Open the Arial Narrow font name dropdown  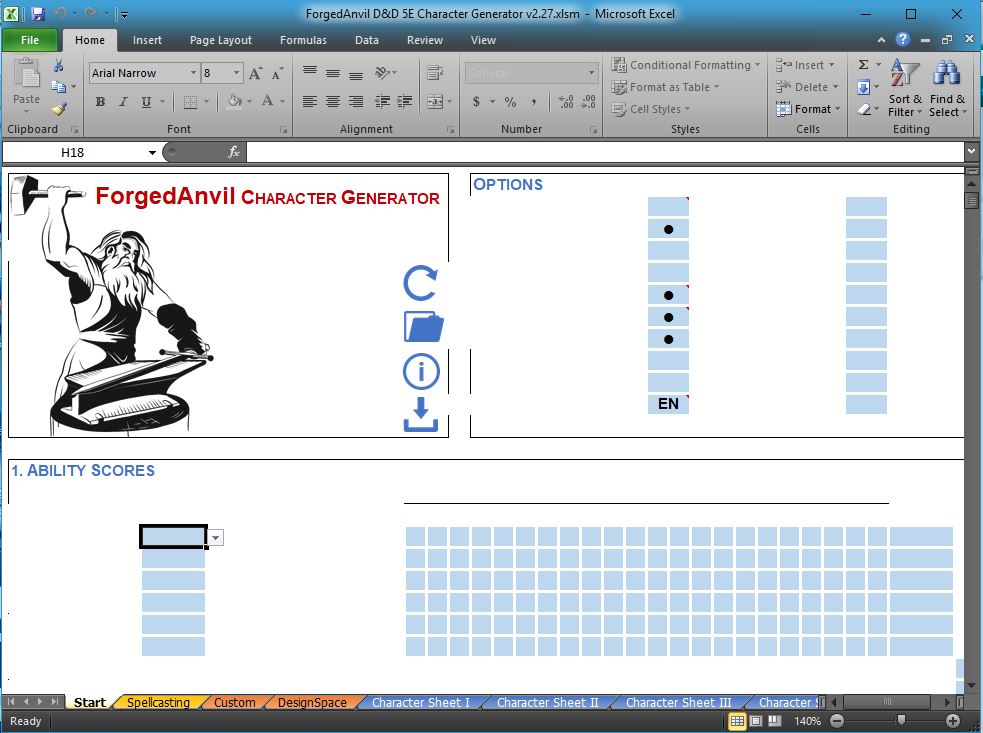[x=193, y=73]
